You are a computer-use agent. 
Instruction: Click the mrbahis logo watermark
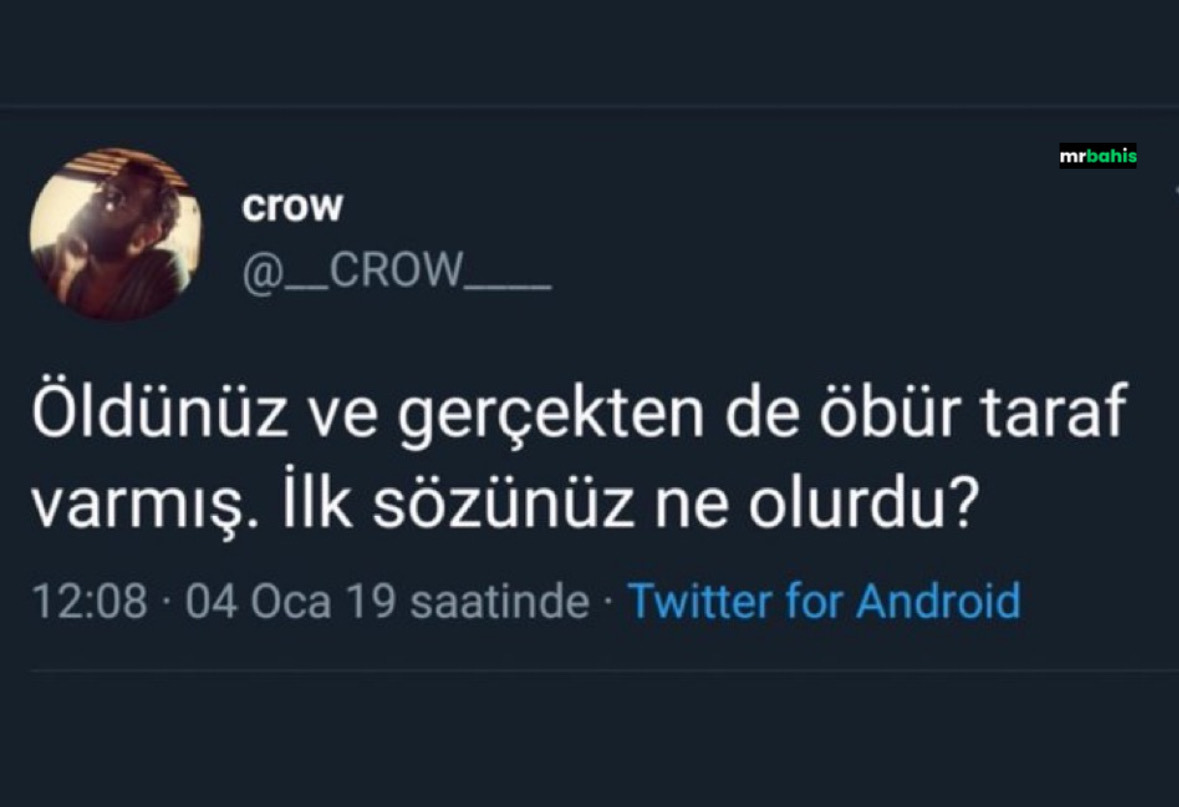pos(1097,156)
